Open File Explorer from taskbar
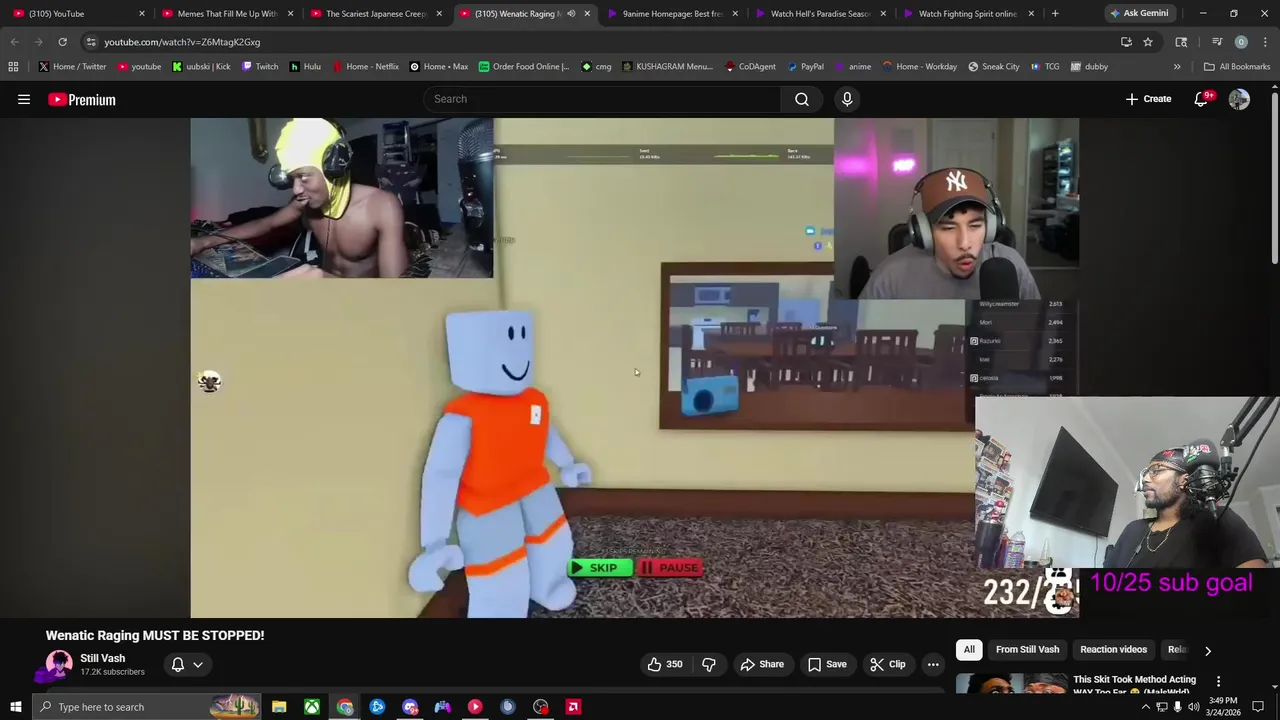The width and height of the screenshot is (1280, 720). pos(279,707)
